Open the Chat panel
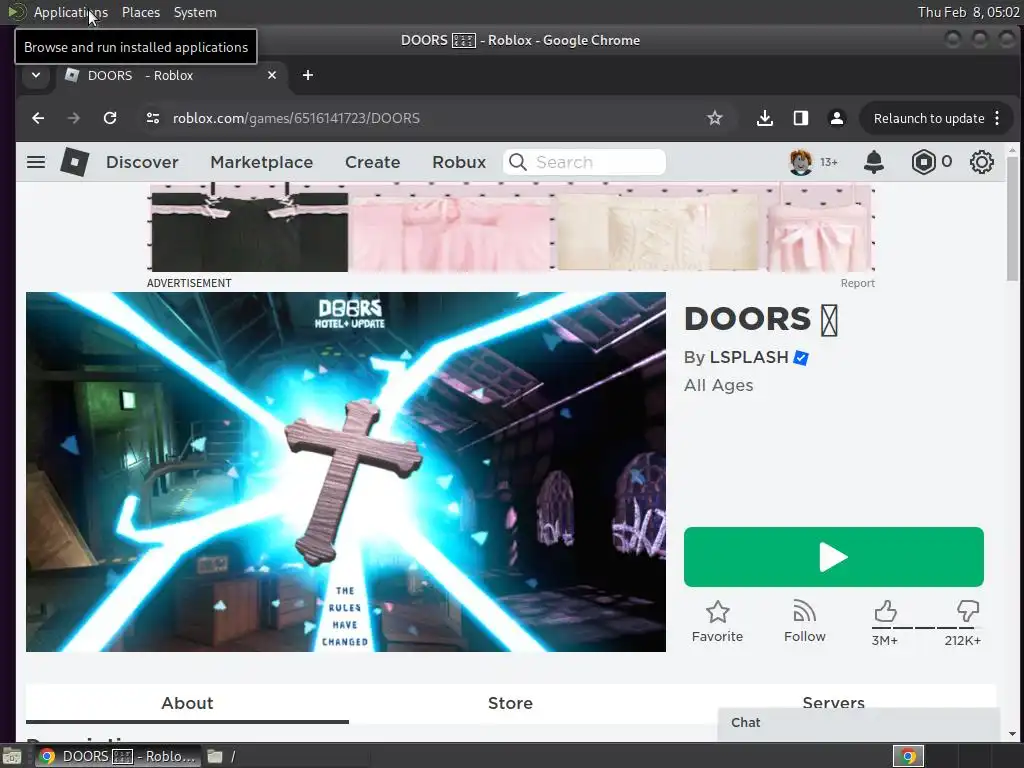This screenshot has width=1024, height=768. click(858, 723)
